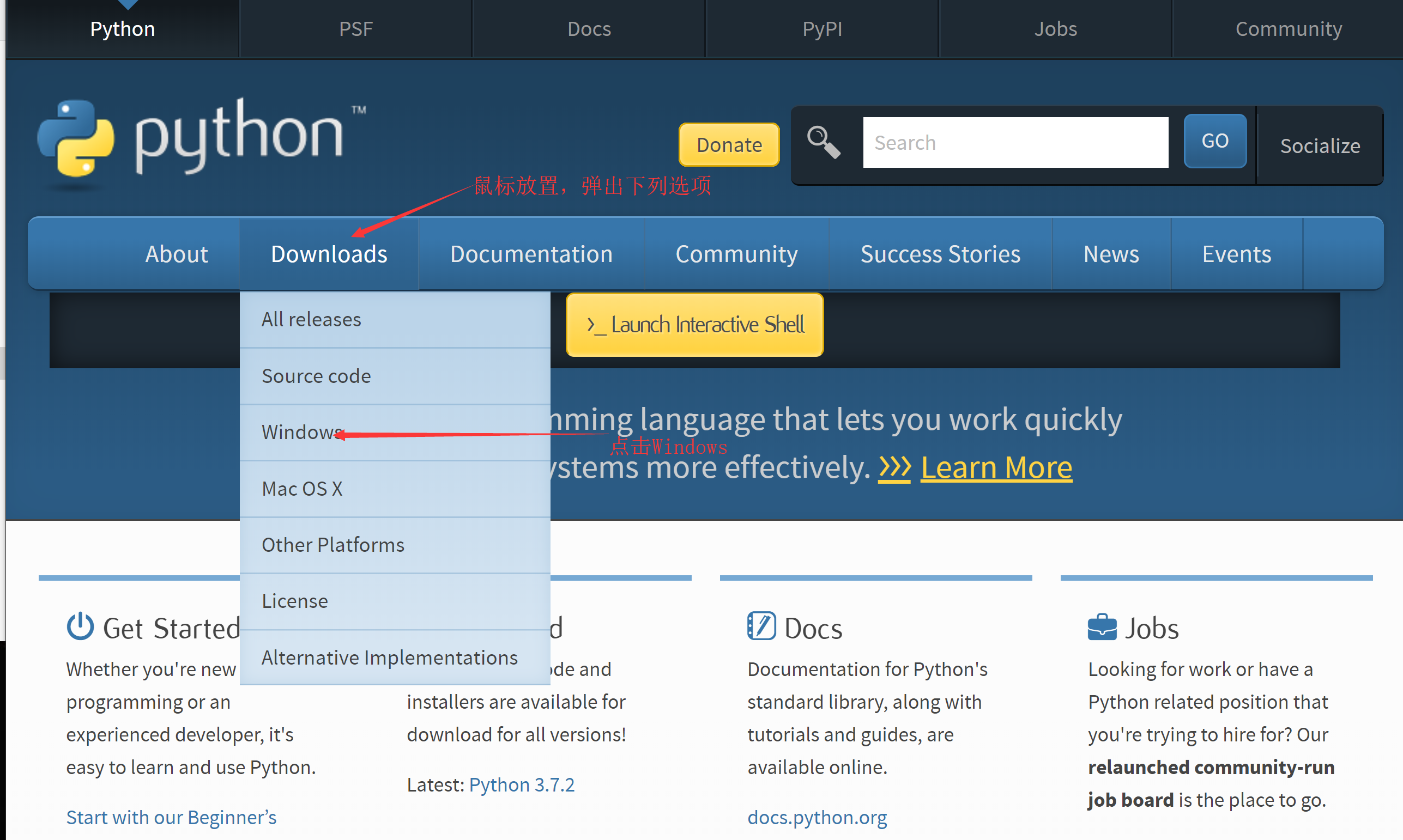Click the Docs notepad icon
Screen dimensions: 1403x840
pyautogui.click(x=761, y=626)
